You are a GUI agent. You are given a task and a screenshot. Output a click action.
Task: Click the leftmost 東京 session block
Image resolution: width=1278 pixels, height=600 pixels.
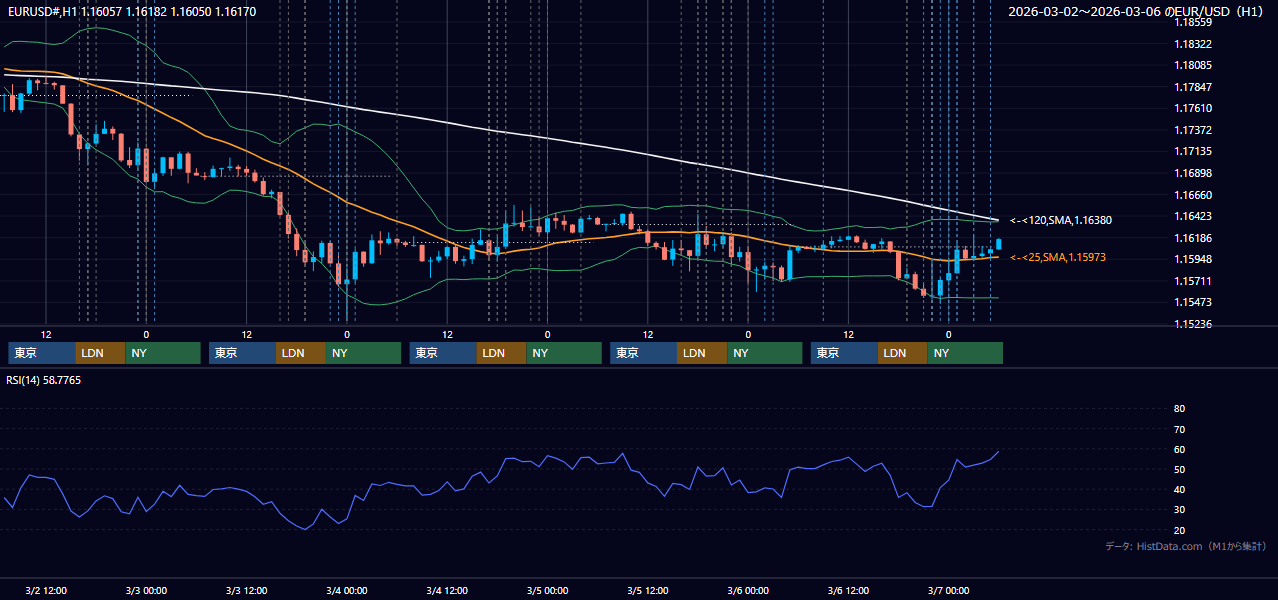[42, 353]
